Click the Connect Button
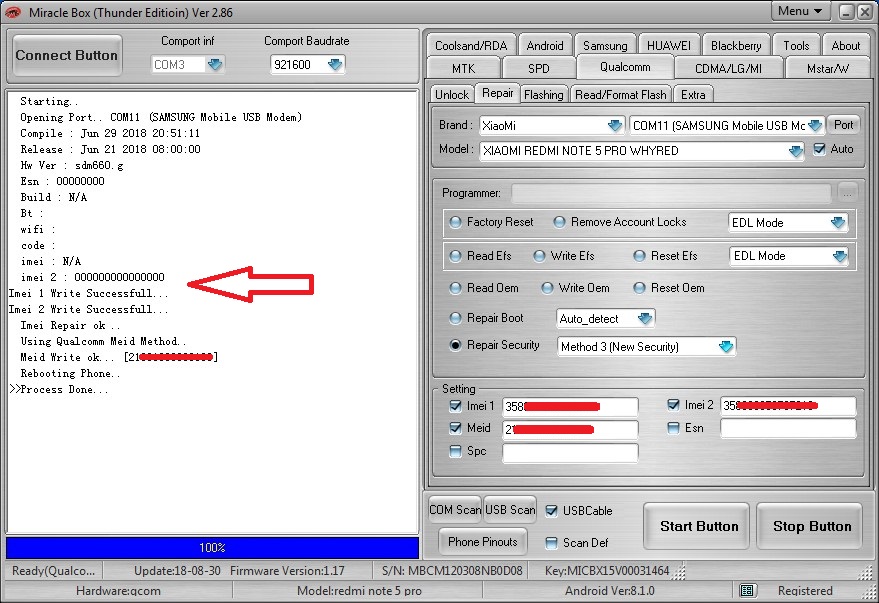Viewport: 879px width, 603px height. 67,55
